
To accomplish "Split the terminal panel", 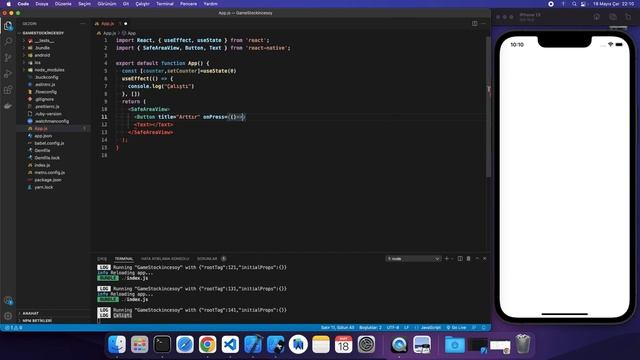I will pyautogui.click(x=460, y=259).
